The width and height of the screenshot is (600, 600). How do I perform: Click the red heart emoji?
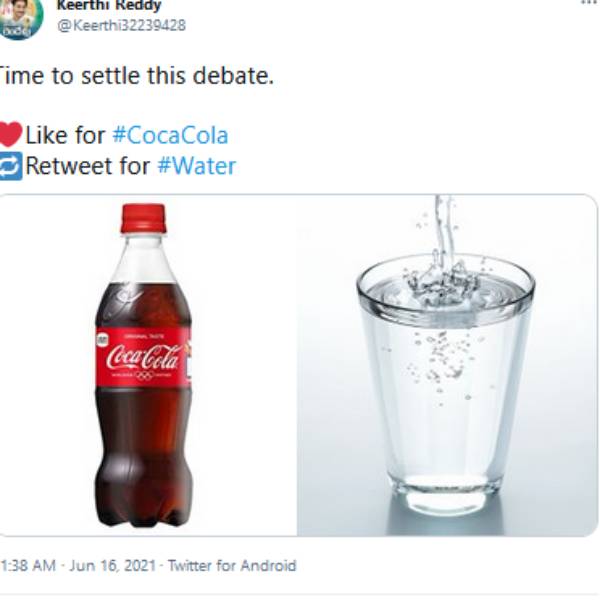click(x=10, y=134)
